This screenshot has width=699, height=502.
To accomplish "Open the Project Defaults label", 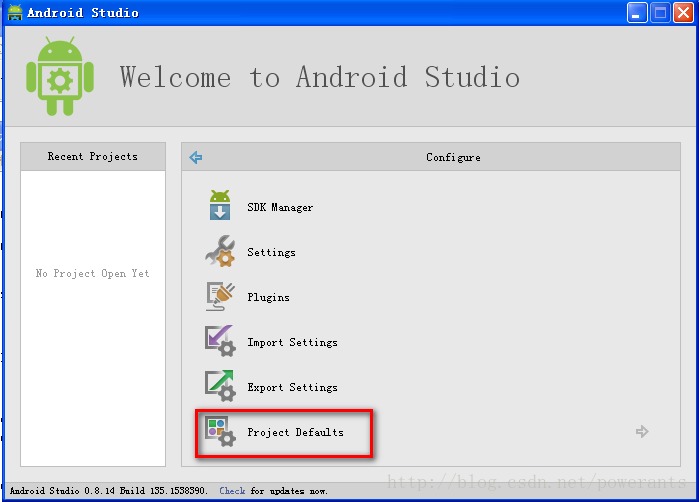I will tap(296, 432).
